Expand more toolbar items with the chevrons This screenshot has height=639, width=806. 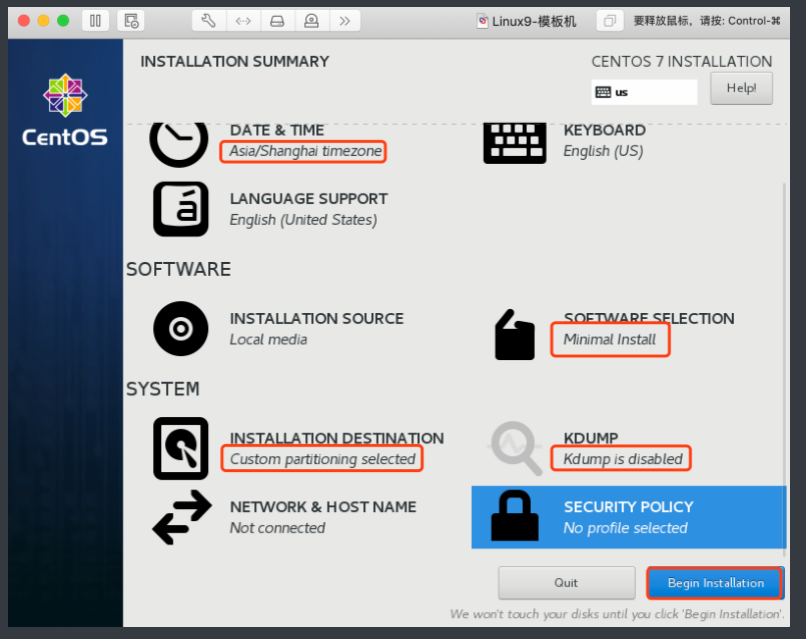[344, 21]
